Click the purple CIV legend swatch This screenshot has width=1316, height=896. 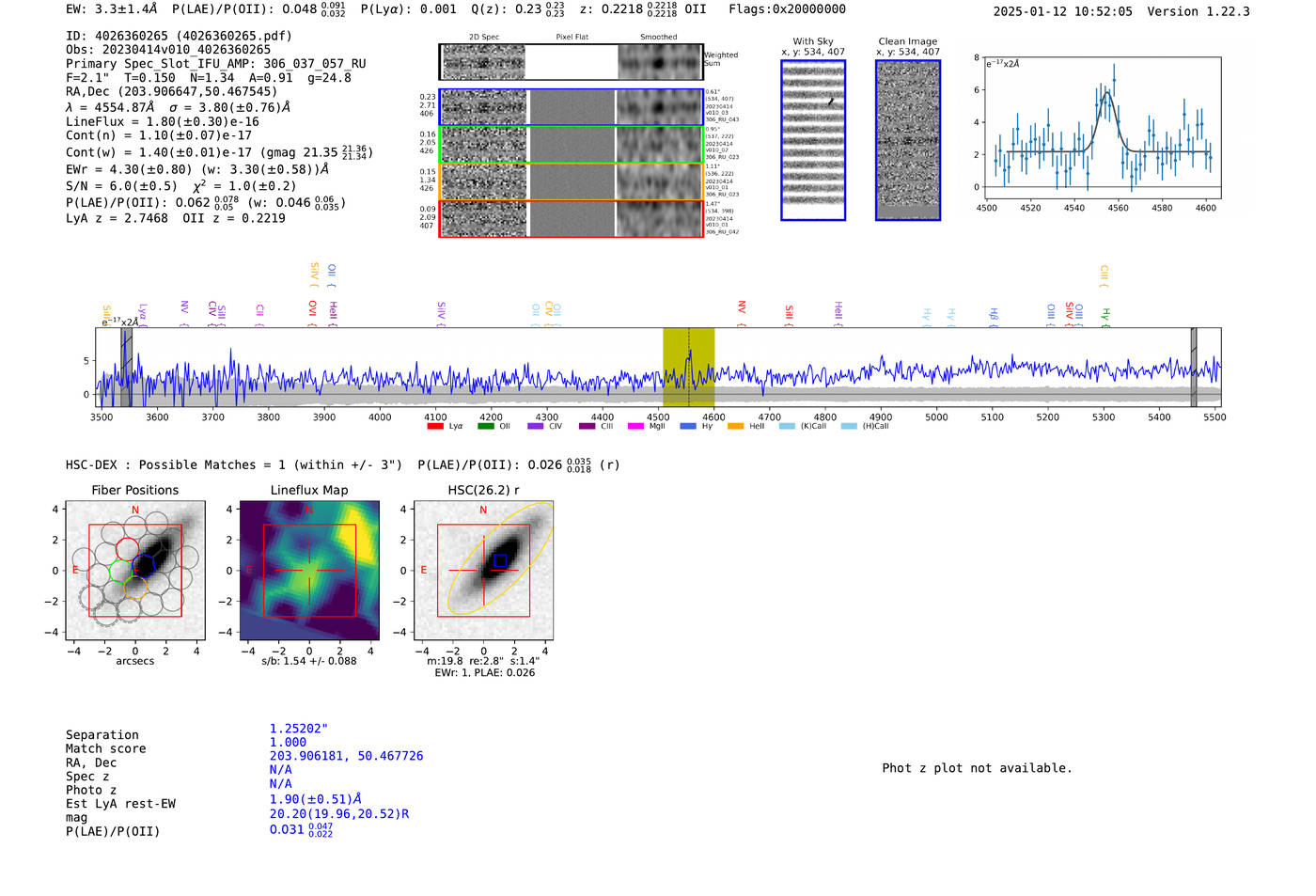click(536, 426)
